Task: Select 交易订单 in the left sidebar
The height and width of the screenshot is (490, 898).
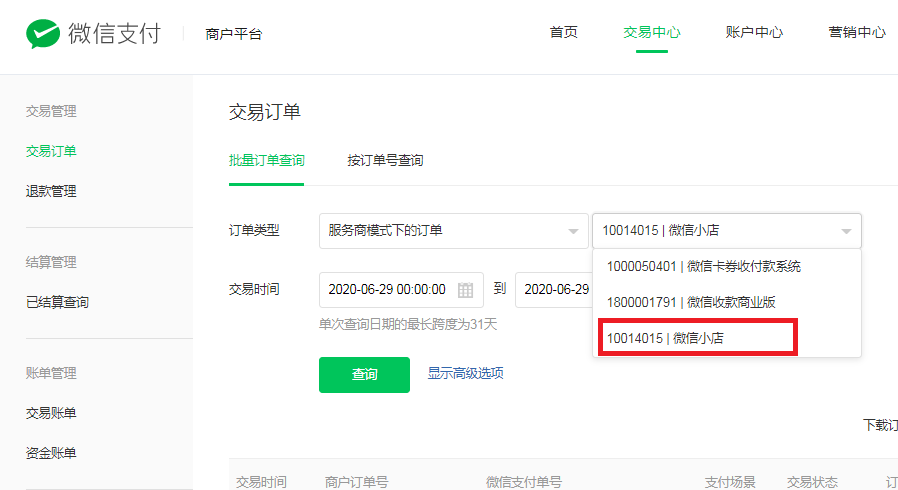Action: coord(51,151)
